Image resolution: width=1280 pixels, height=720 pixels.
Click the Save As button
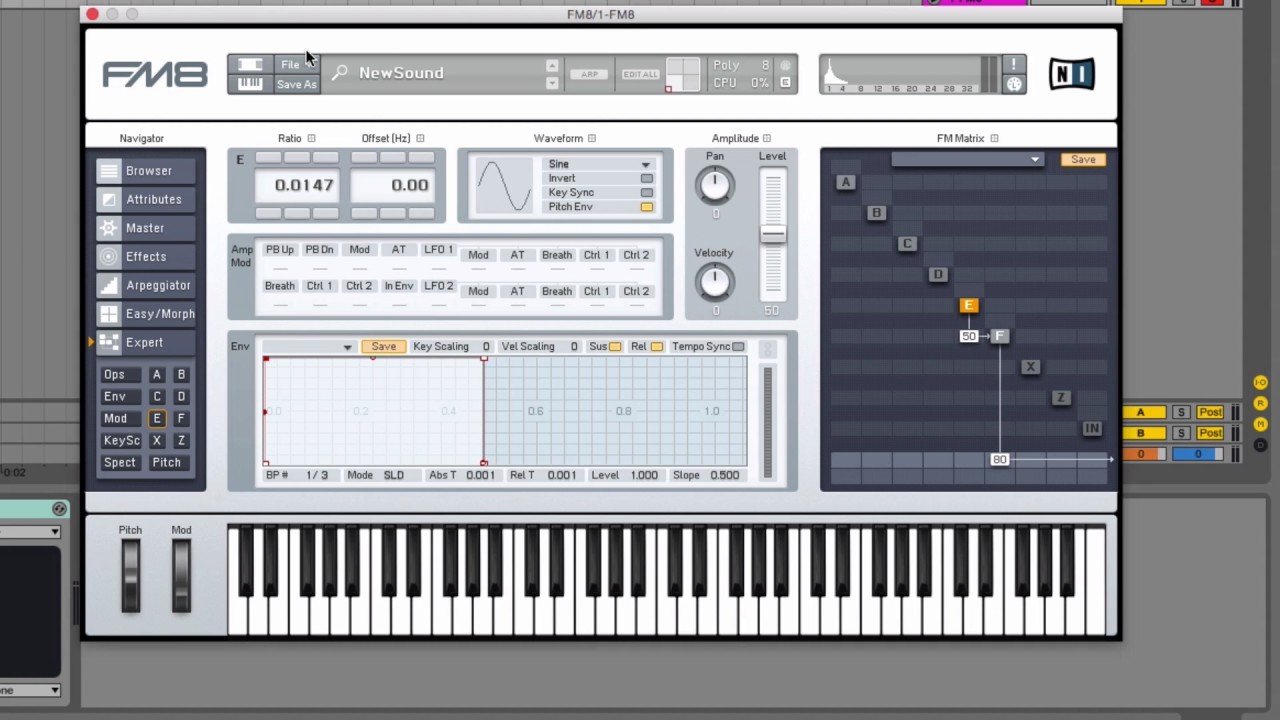click(296, 84)
